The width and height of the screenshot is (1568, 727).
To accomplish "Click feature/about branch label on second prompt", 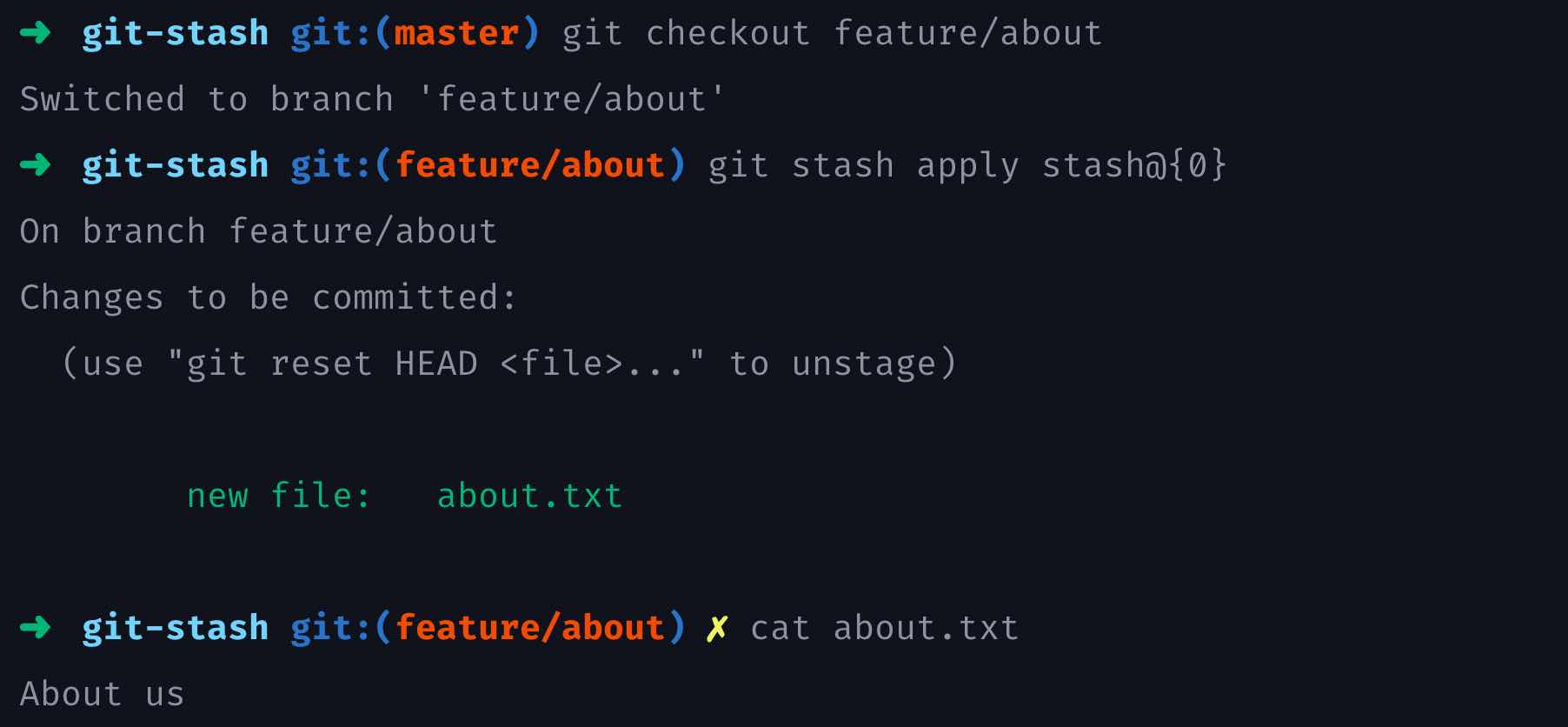I will click(x=529, y=165).
